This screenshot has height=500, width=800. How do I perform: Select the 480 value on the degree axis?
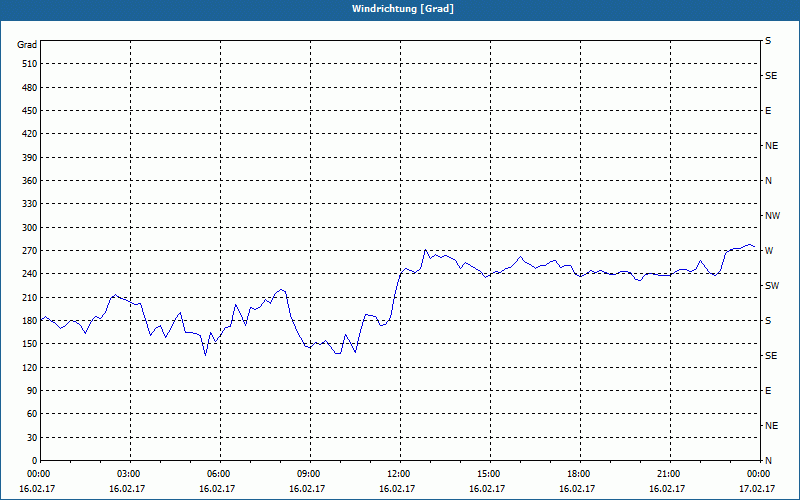point(30,88)
